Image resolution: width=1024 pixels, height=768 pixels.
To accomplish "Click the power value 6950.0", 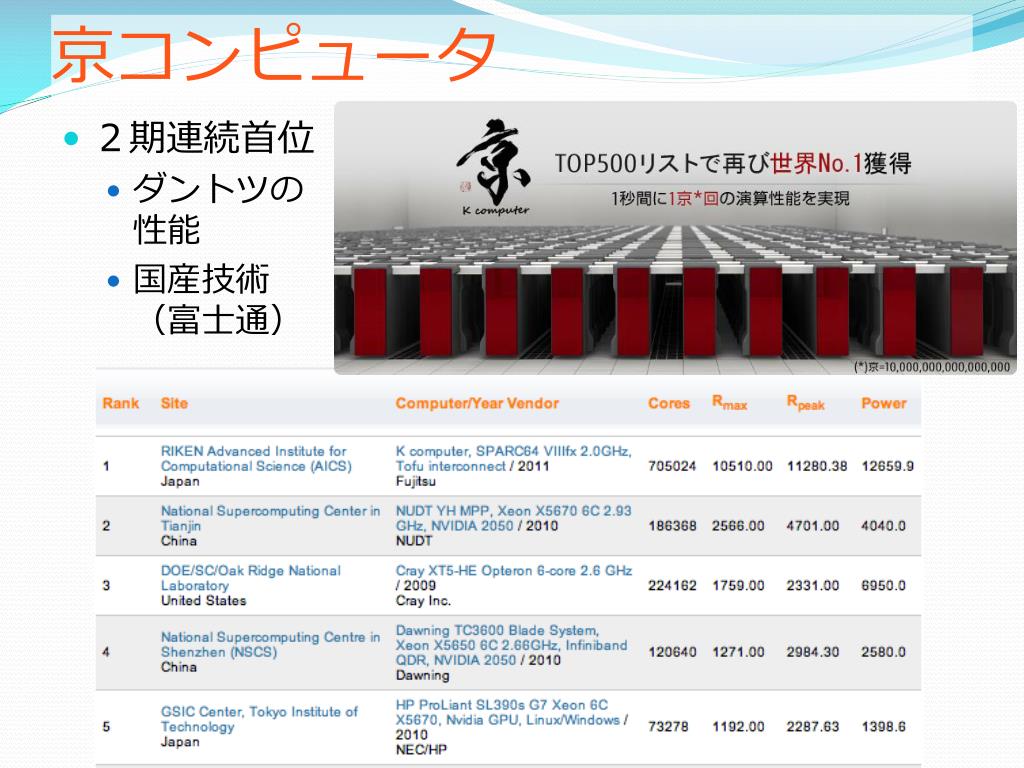I will [884, 586].
